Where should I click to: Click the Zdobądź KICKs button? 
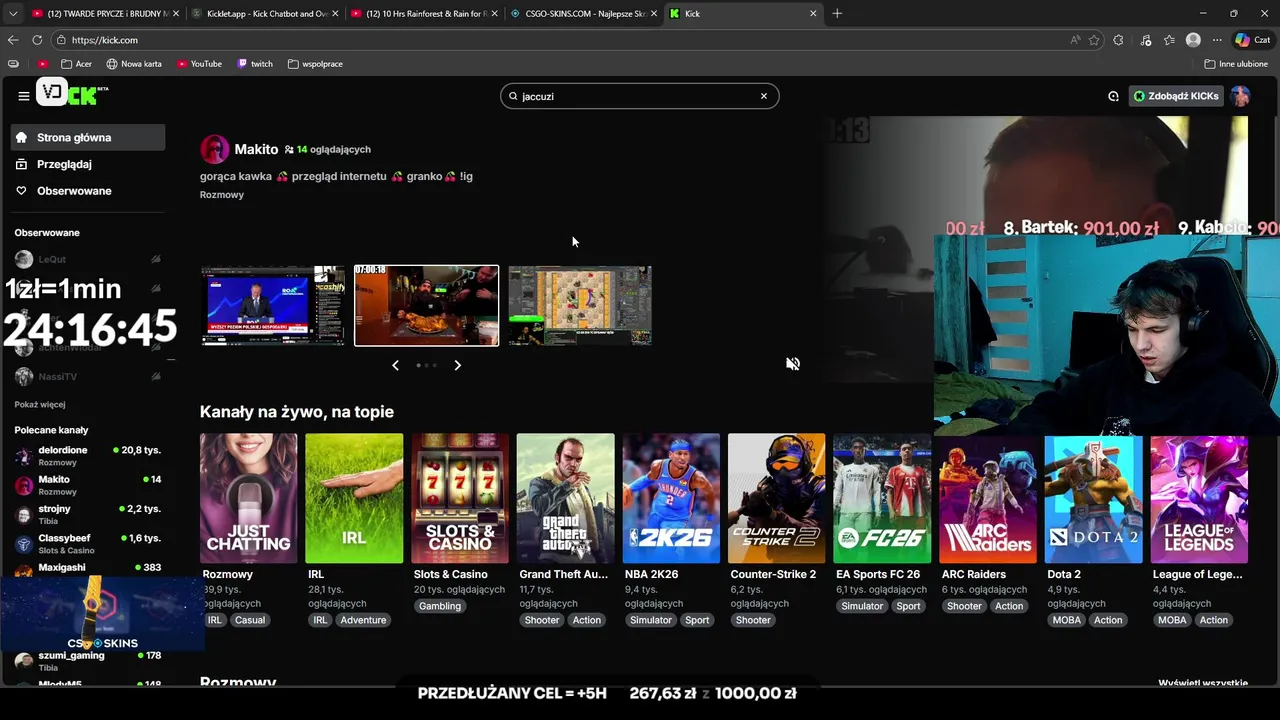pyautogui.click(x=1176, y=96)
